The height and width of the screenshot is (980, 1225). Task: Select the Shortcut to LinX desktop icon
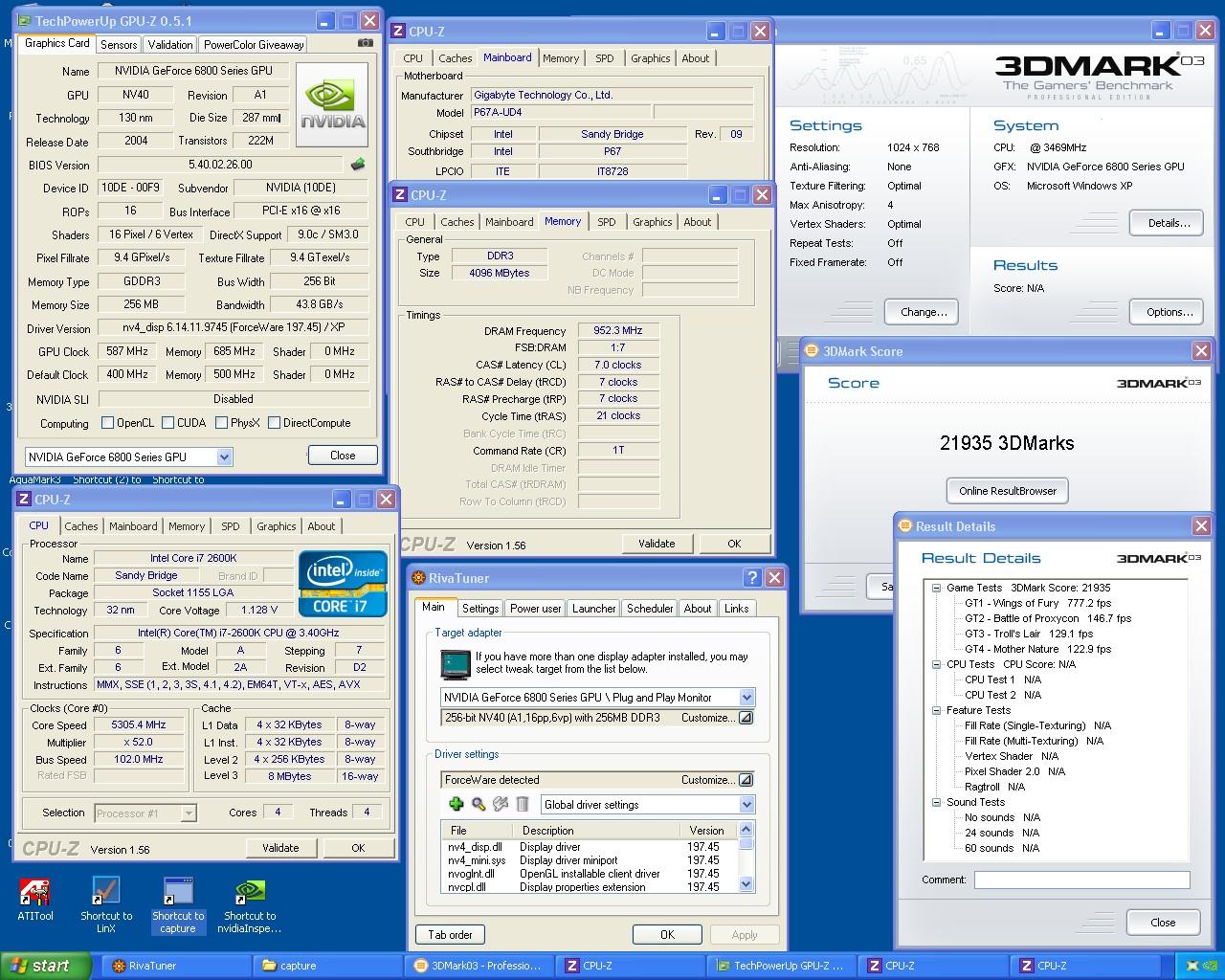106,904
